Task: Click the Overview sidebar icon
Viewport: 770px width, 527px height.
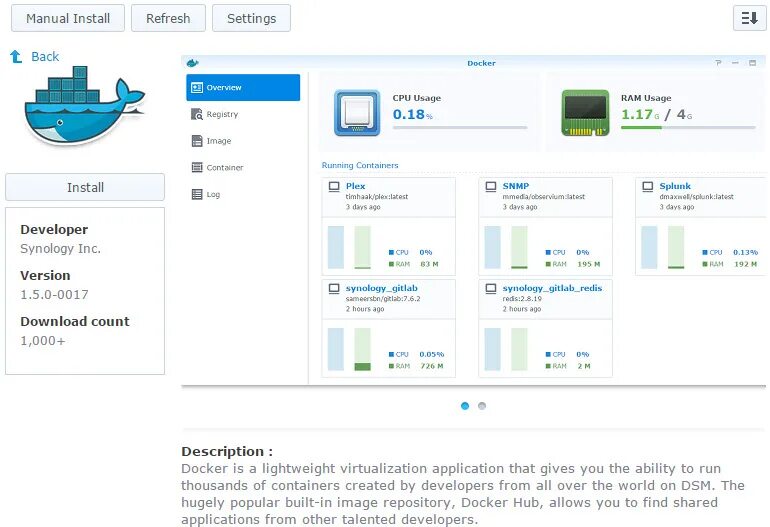Action: pos(197,87)
